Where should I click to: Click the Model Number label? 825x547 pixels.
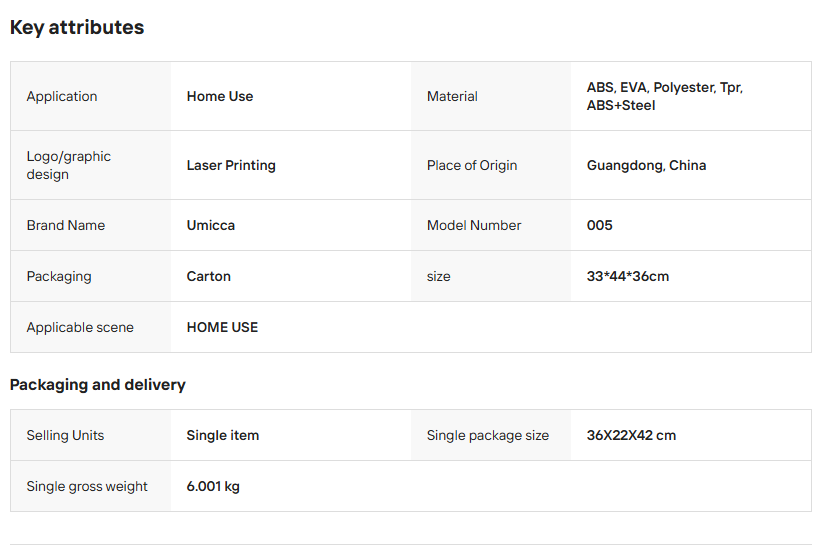pyautogui.click(x=474, y=226)
